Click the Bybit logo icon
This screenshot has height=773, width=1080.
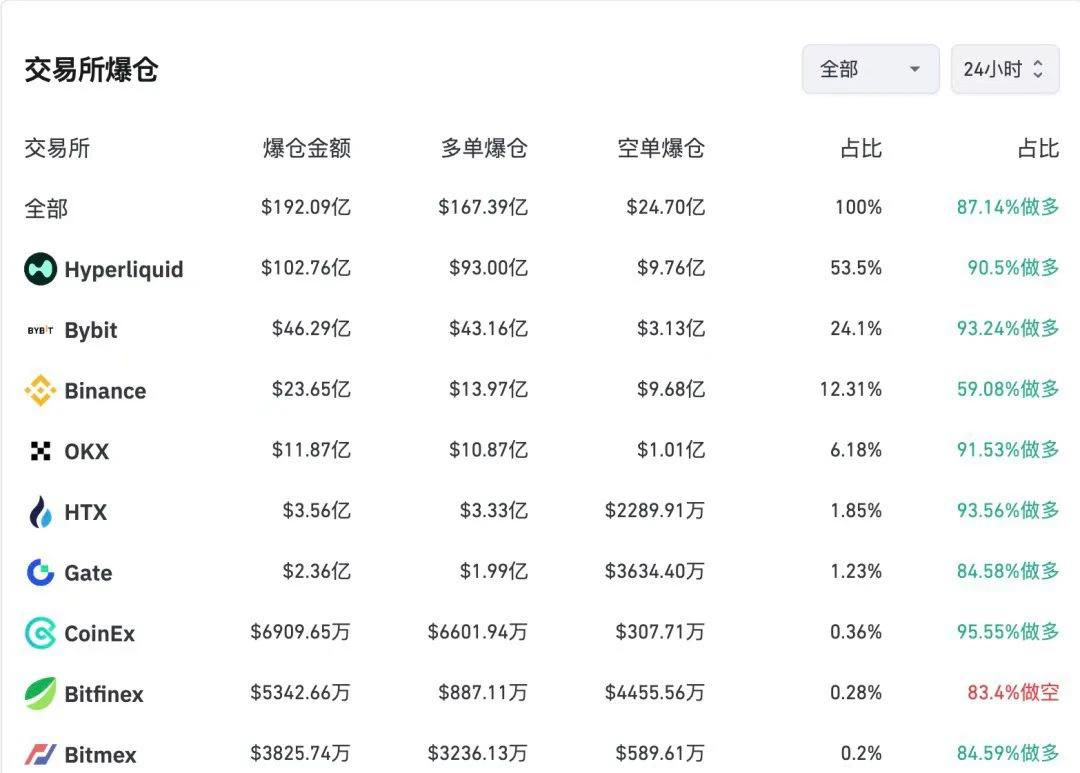click(x=41, y=331)
